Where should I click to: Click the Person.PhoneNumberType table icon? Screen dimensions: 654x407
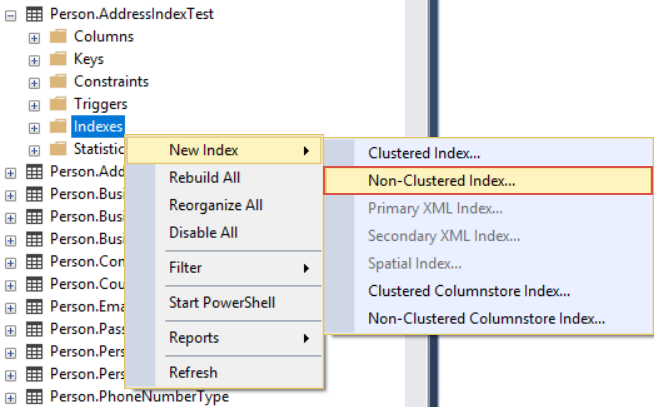click(34, 397)
